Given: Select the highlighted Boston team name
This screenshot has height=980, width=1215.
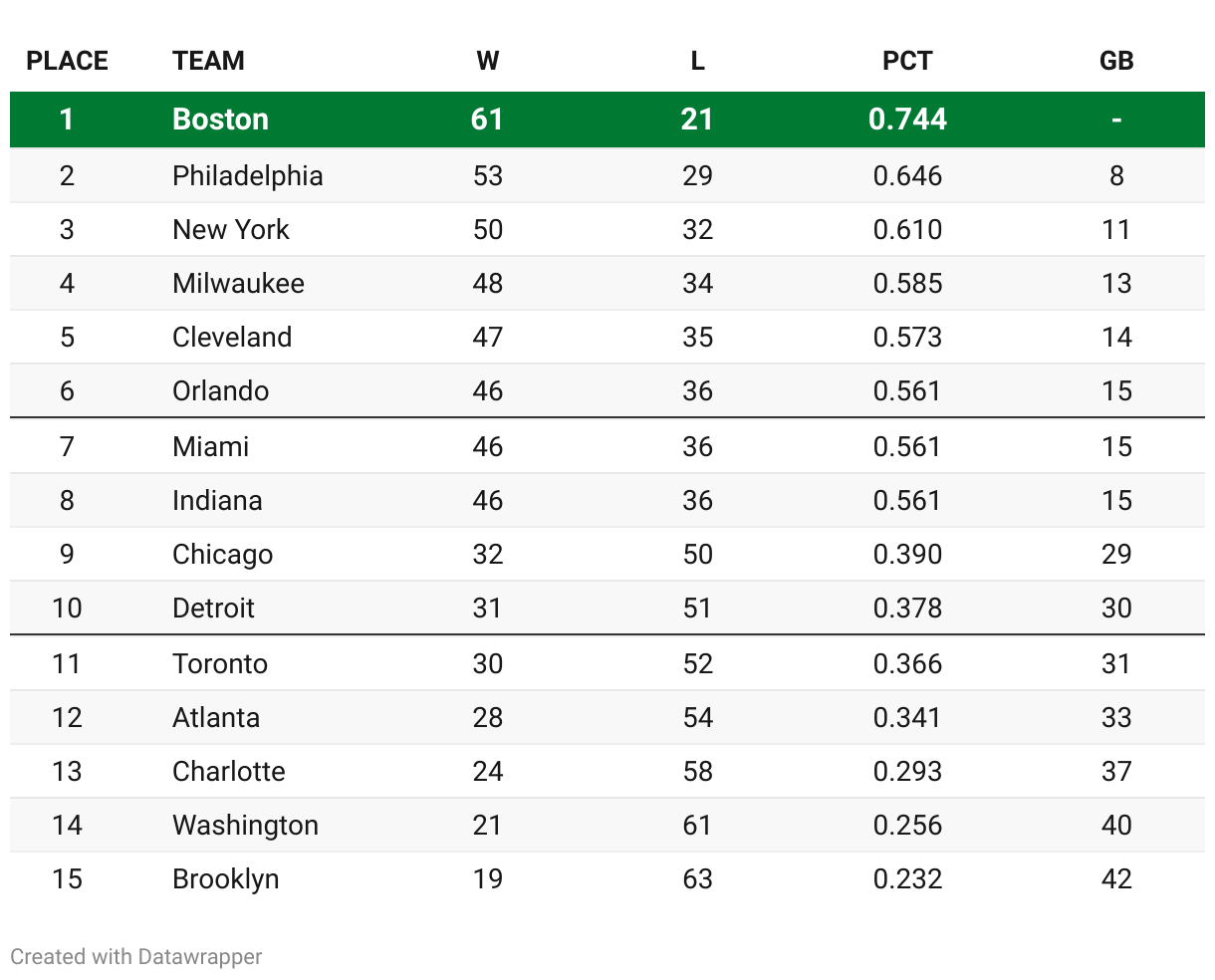Looking at the screenshot, I should tap(220, 120).
